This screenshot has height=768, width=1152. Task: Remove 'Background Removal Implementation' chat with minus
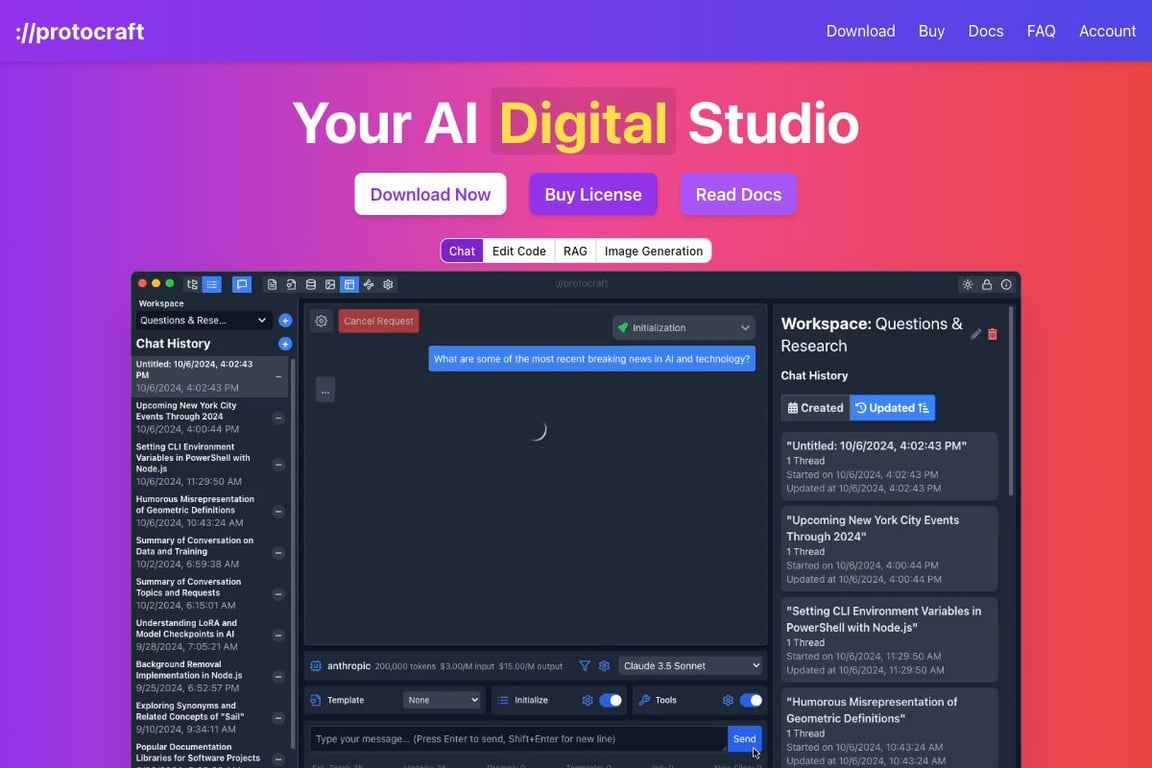(278, 677)
